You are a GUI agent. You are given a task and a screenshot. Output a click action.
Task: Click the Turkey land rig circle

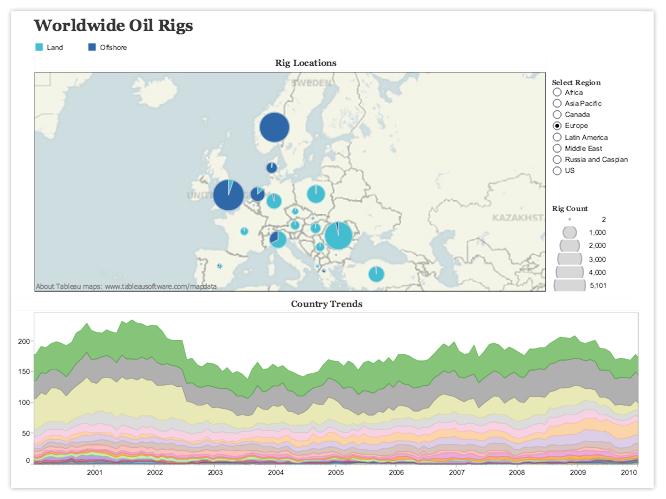click(376, 274)
